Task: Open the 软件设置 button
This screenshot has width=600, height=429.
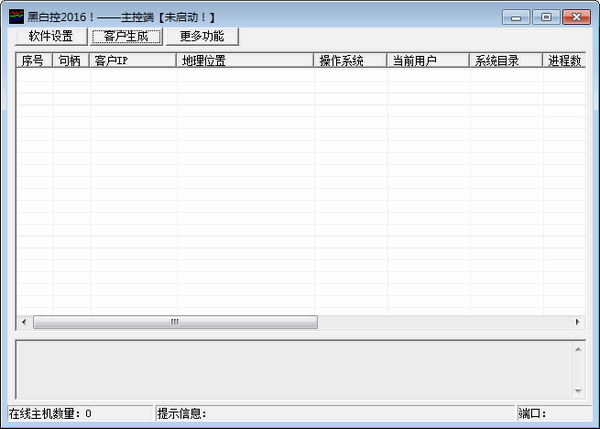Action: click(51, 36)
